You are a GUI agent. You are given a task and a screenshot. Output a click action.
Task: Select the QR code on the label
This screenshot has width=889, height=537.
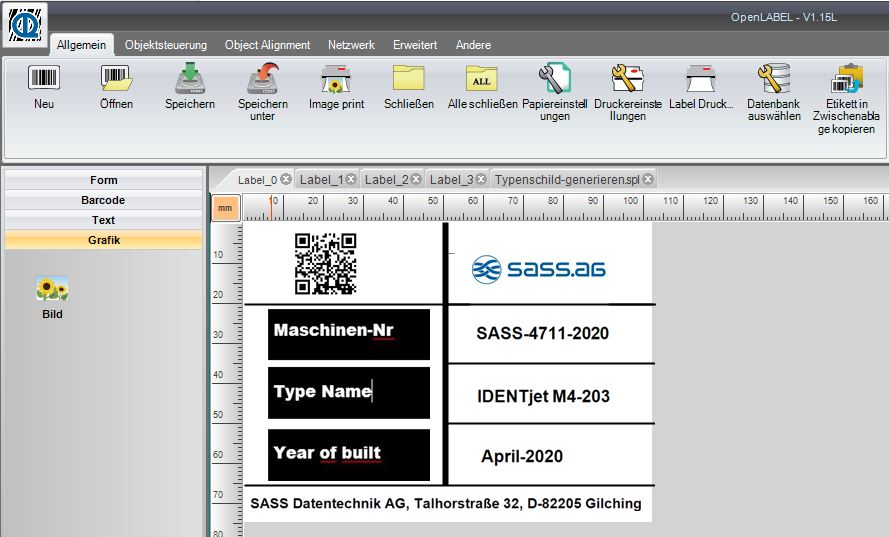point(325,264)
